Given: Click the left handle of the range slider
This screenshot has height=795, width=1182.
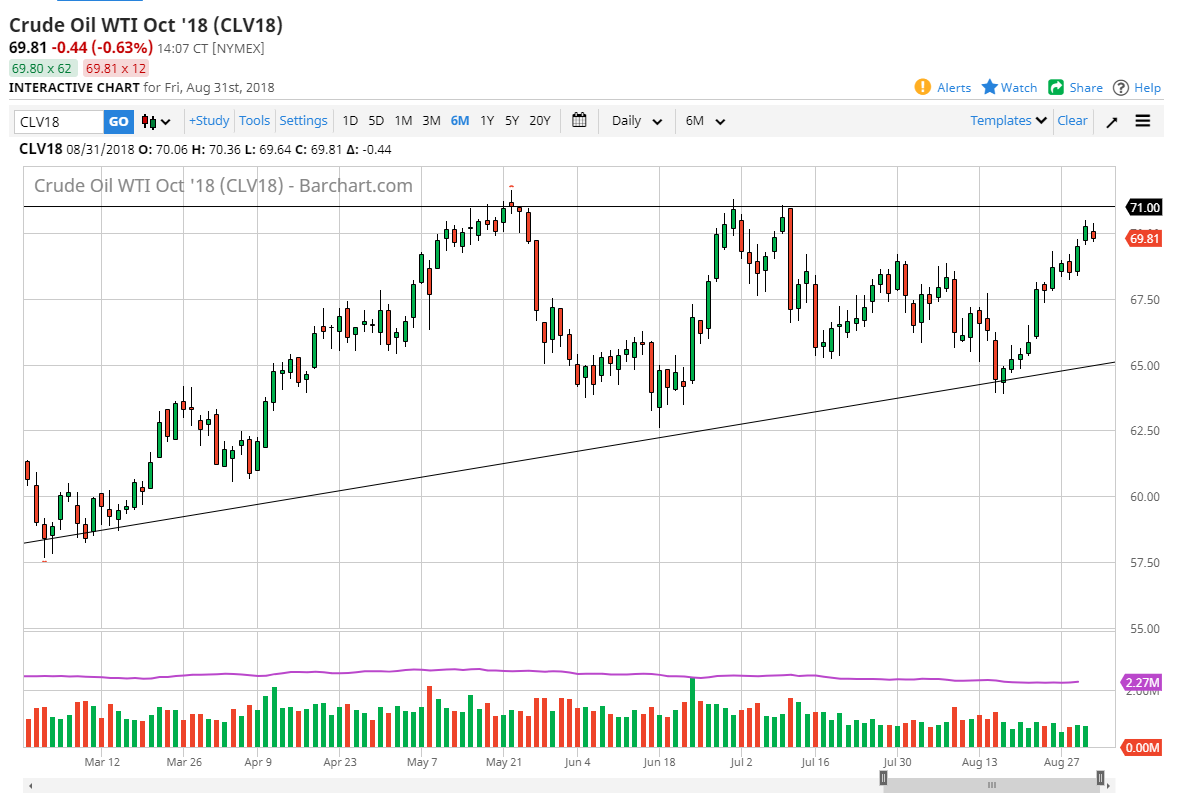Looking at the screenshot, I should coord(883,778).
